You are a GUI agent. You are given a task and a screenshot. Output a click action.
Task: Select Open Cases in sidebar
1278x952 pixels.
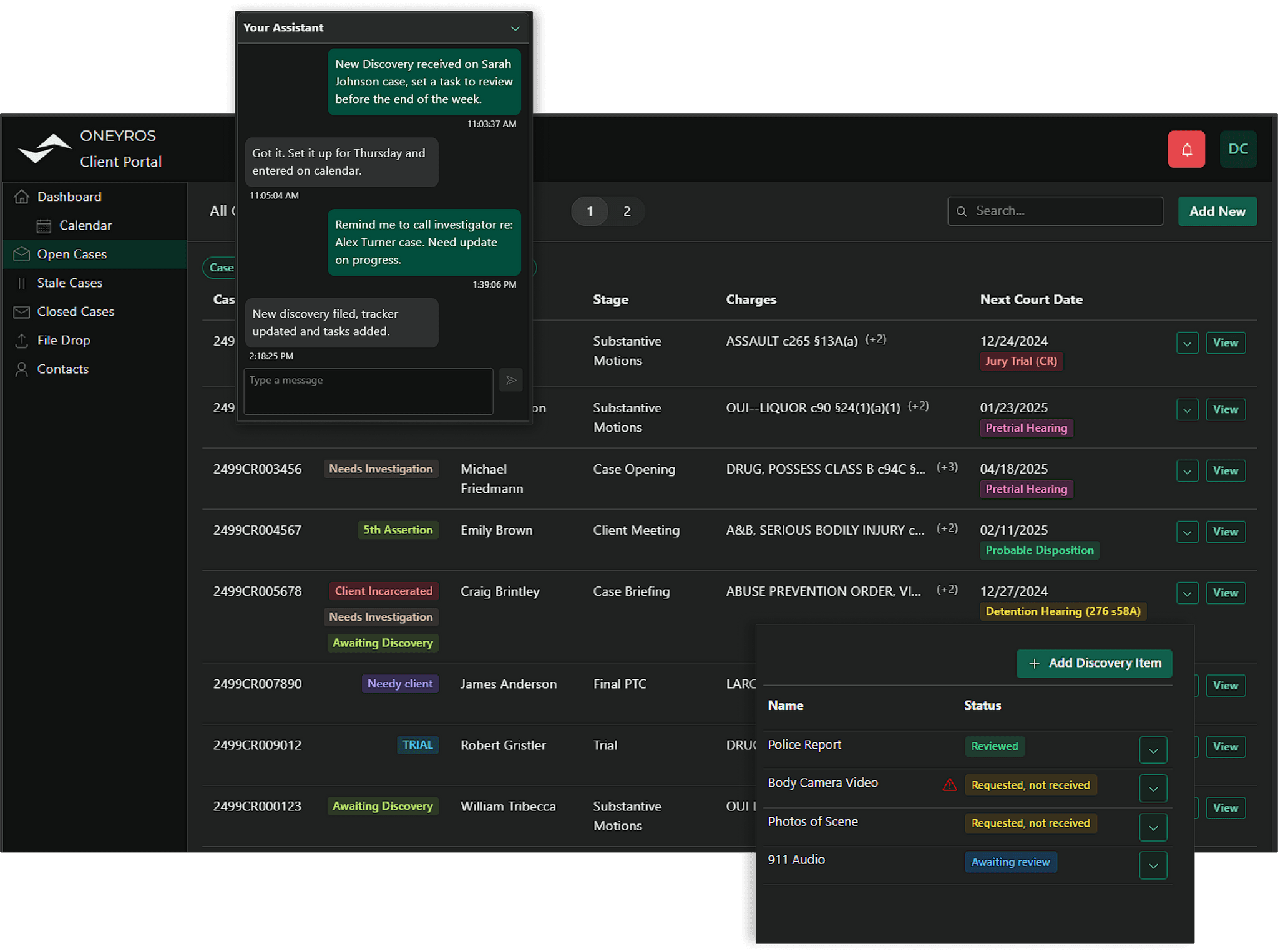(x=95, y=254)
